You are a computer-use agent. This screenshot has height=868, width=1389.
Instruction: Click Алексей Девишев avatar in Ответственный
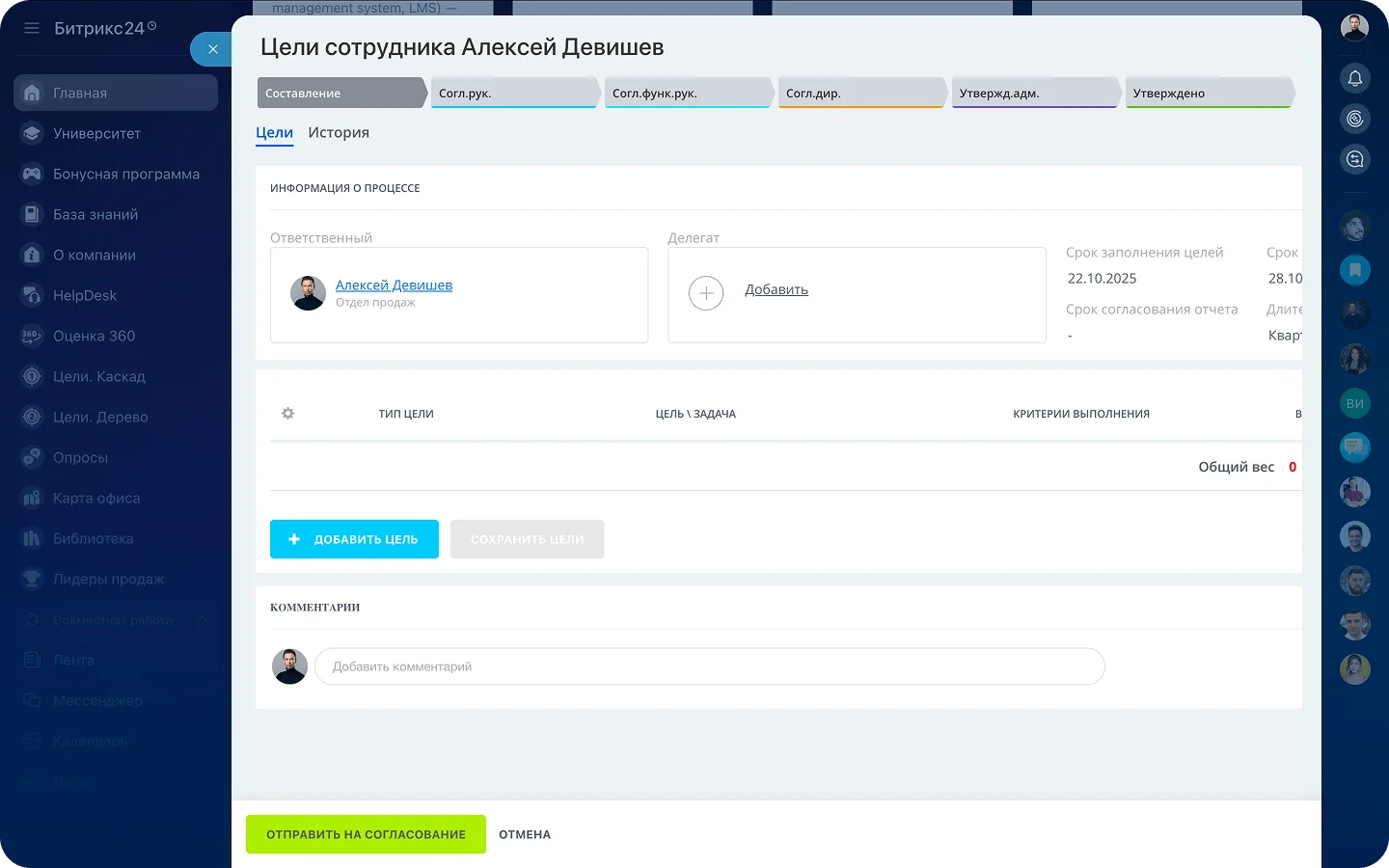coord(308,293)
